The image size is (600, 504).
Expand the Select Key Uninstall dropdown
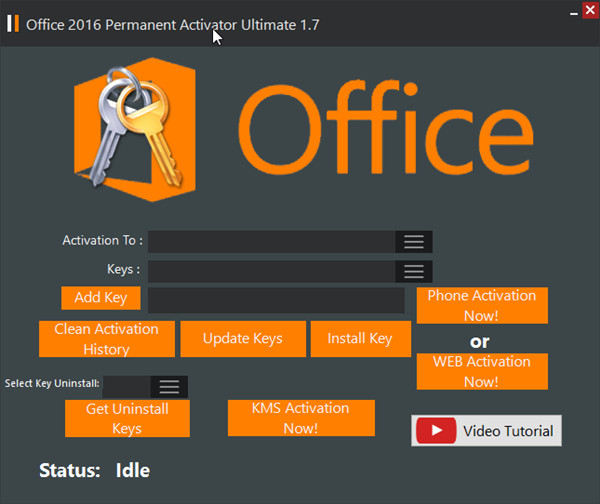click(169, 387)
